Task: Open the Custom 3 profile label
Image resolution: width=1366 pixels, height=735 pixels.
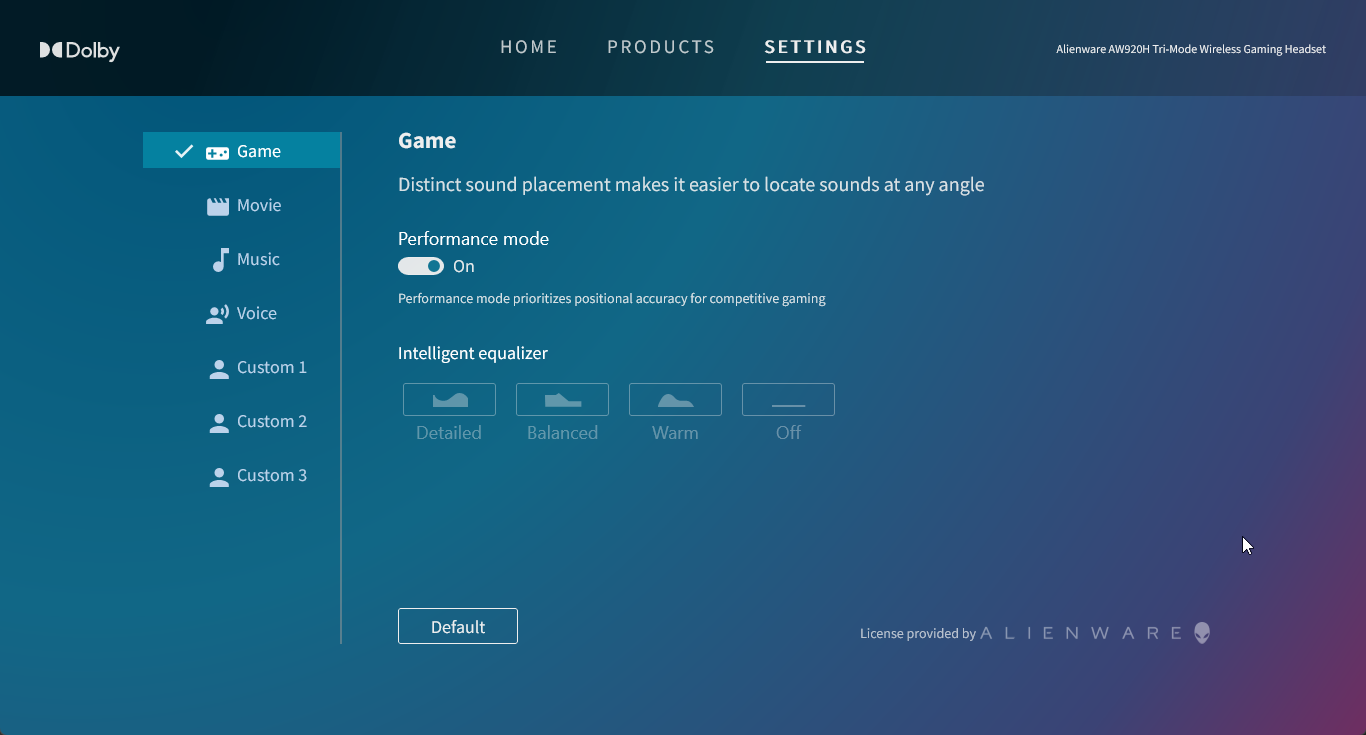Action: click(x=272, y=475)
